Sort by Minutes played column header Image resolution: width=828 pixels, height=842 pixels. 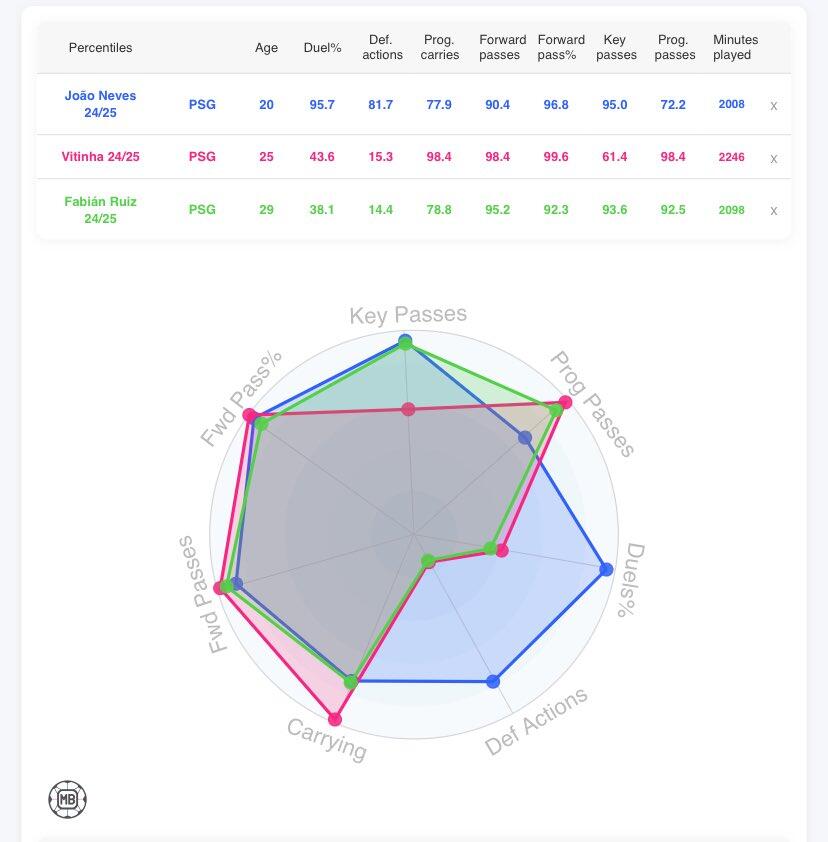point(735,47)
